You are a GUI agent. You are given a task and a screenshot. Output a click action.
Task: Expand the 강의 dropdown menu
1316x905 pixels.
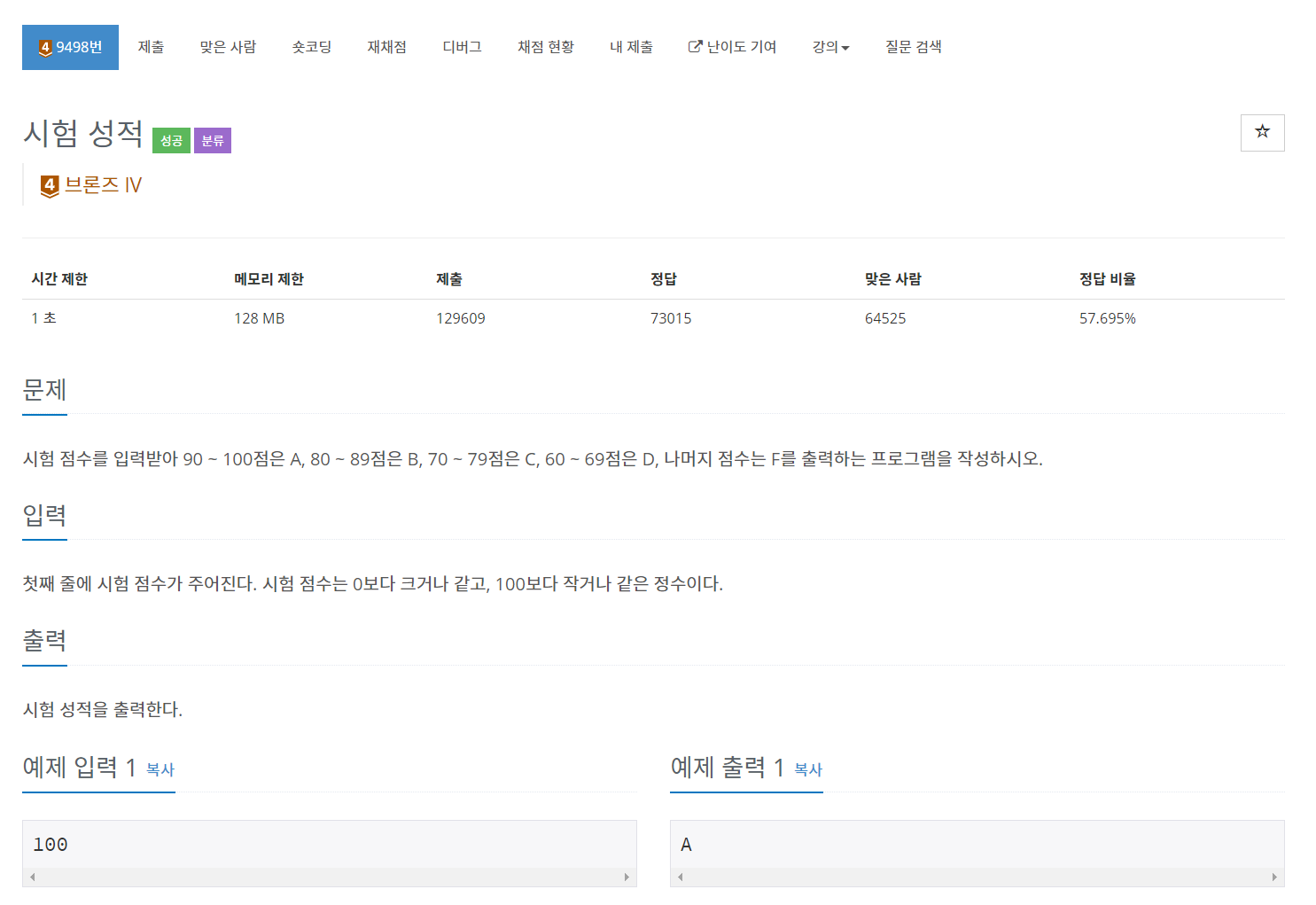(x=831, y=47)
